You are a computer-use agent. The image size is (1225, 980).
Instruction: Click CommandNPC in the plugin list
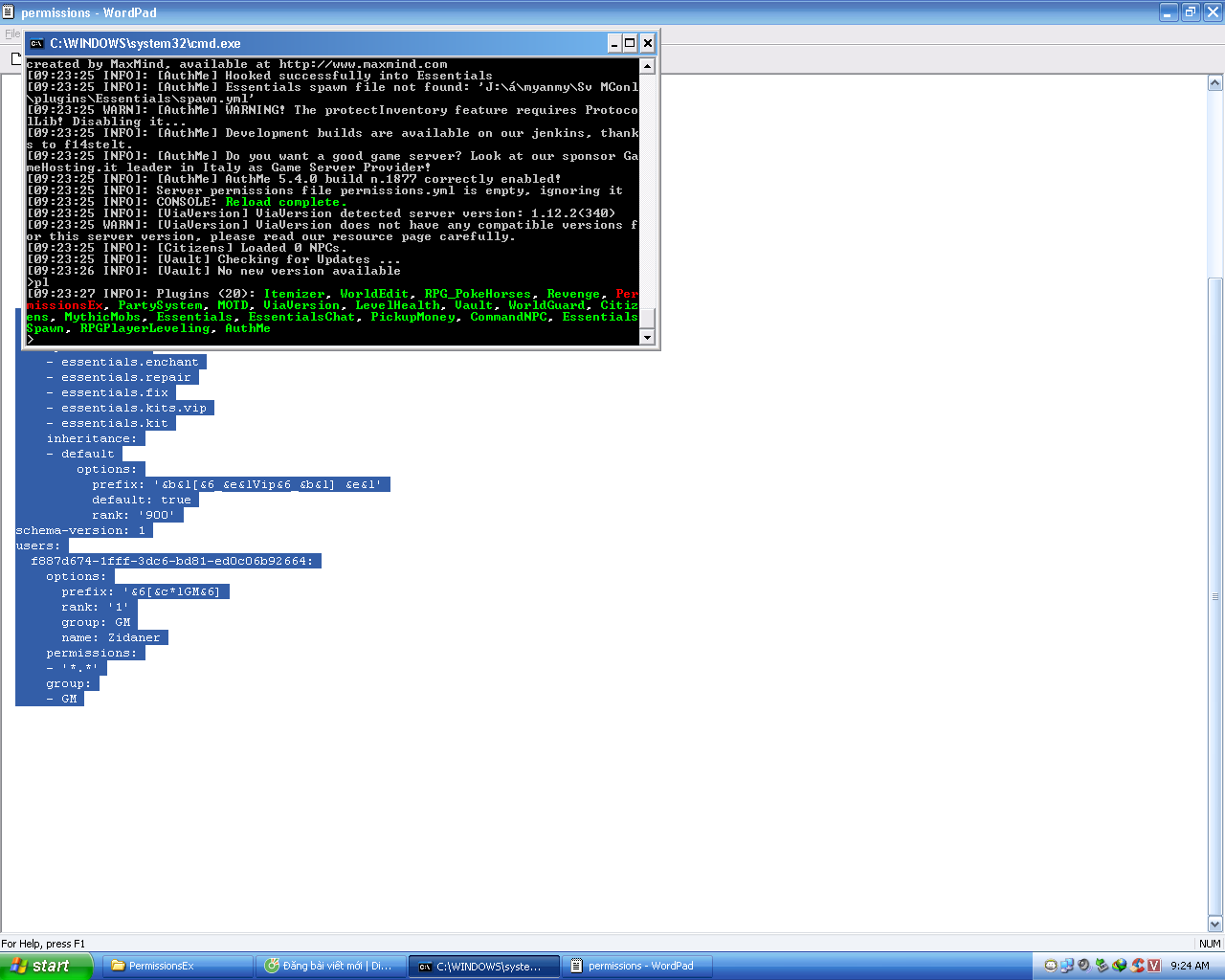pos(508,317)
